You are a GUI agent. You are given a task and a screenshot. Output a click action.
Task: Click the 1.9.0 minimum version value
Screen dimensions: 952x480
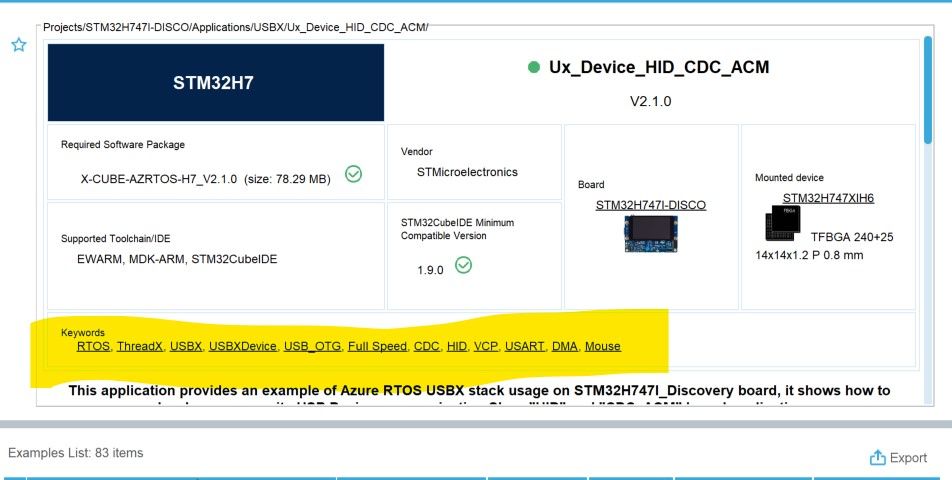(430, 270)
